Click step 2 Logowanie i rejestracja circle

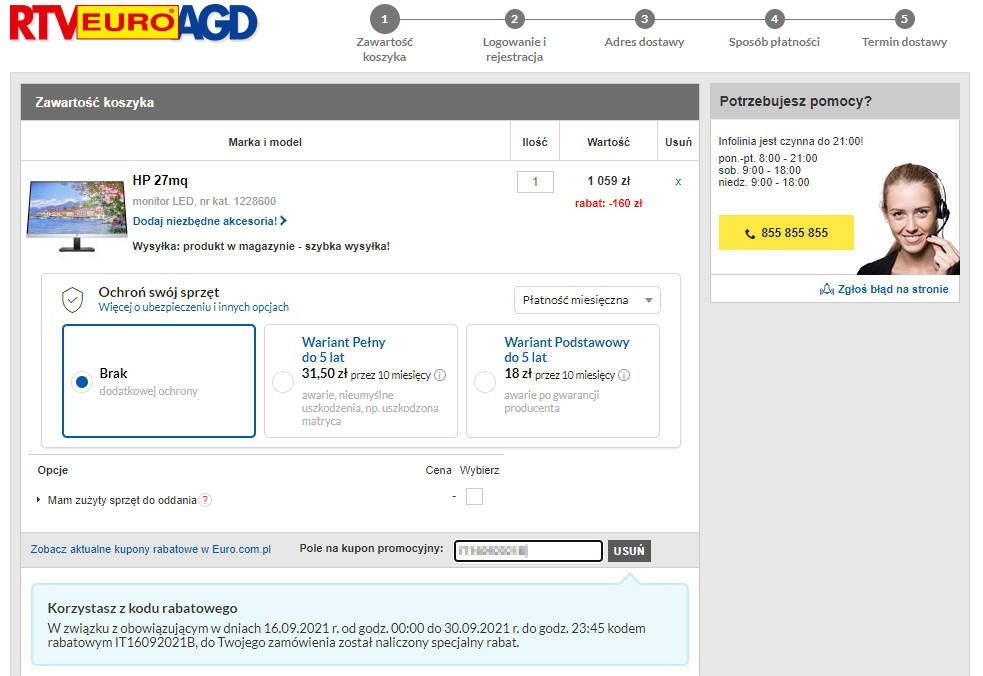point(514,19)
